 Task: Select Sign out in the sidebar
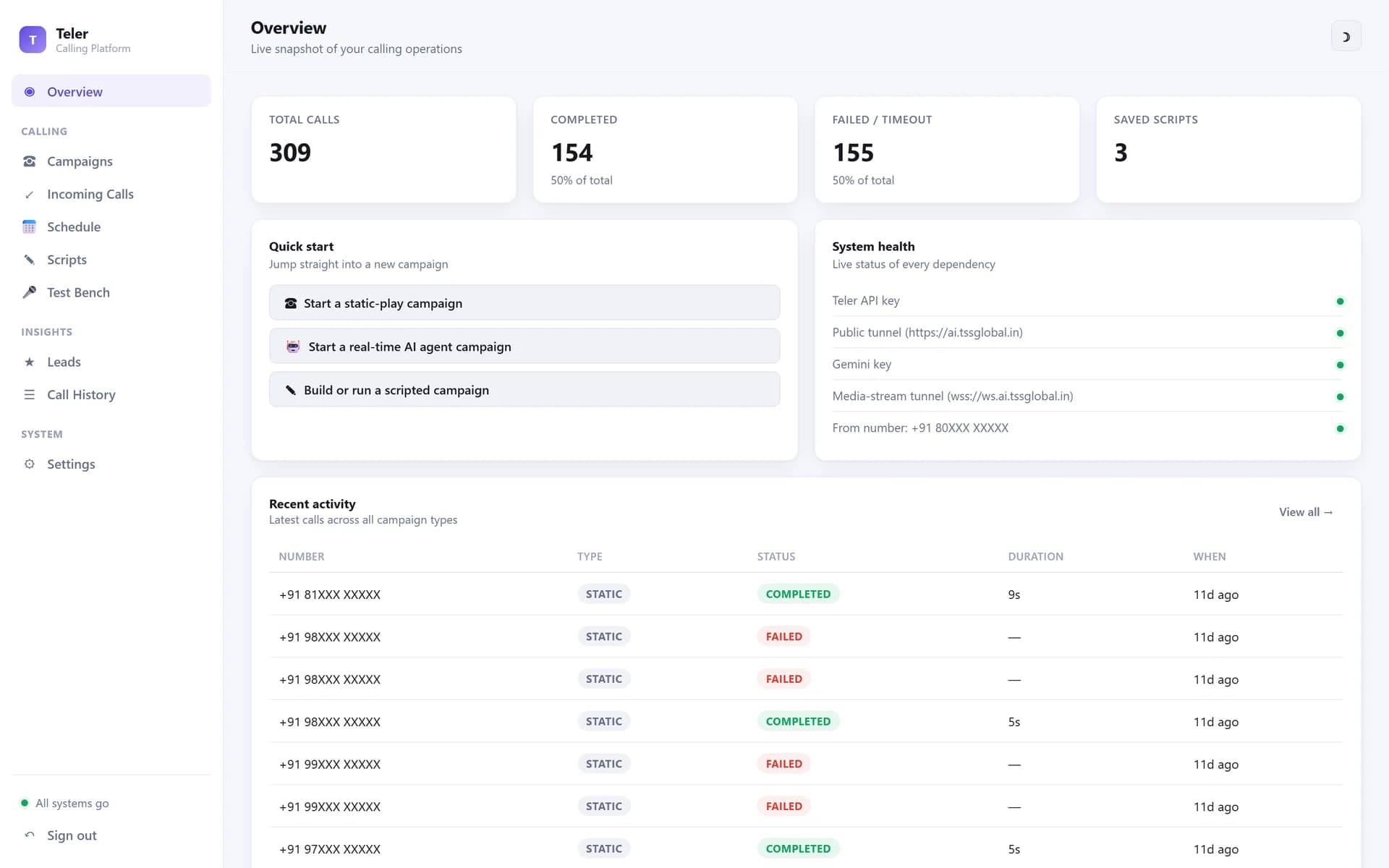(111, 835)
